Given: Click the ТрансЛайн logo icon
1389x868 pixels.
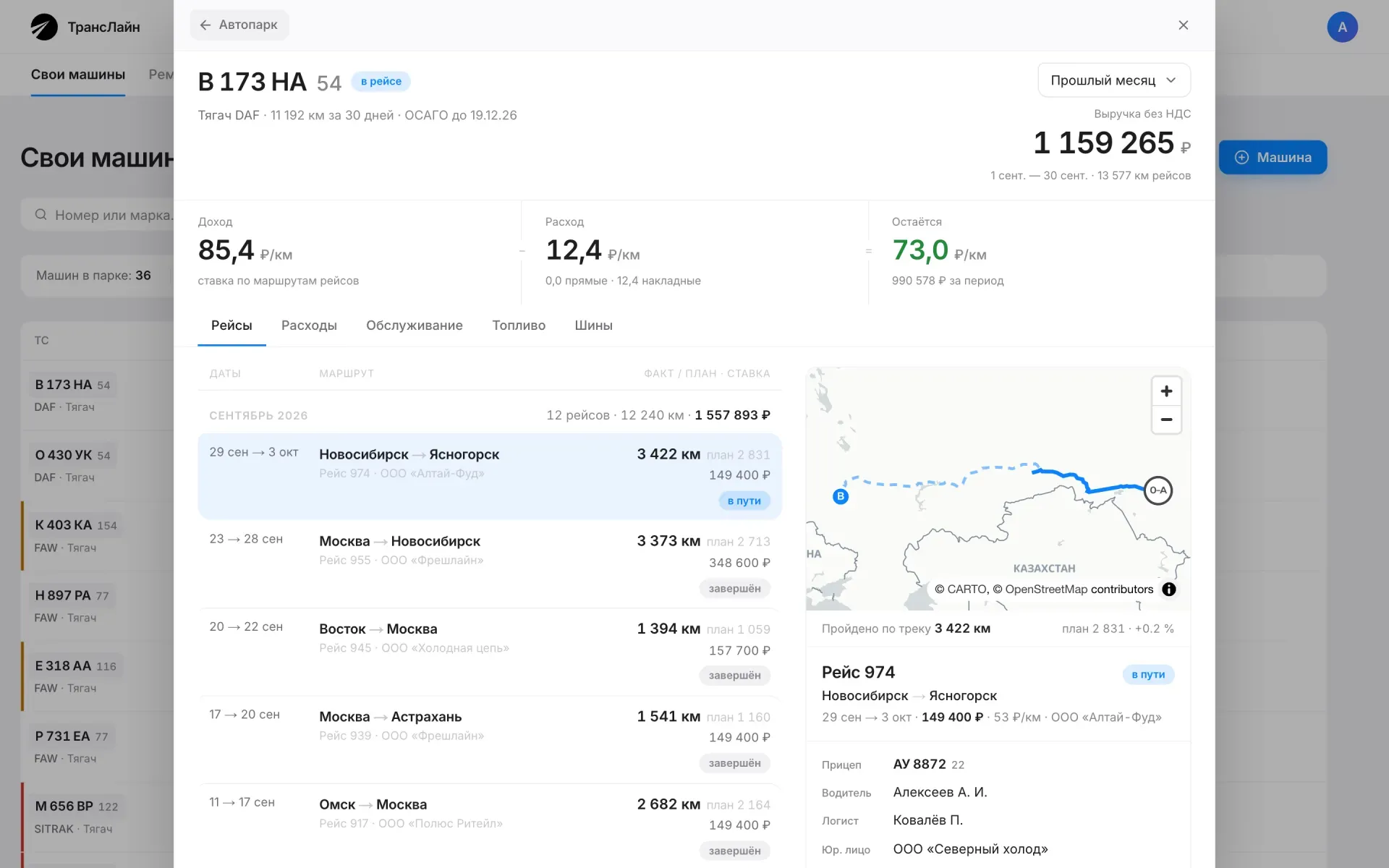Looking at the screenshot, I should (x=44, y=27).
